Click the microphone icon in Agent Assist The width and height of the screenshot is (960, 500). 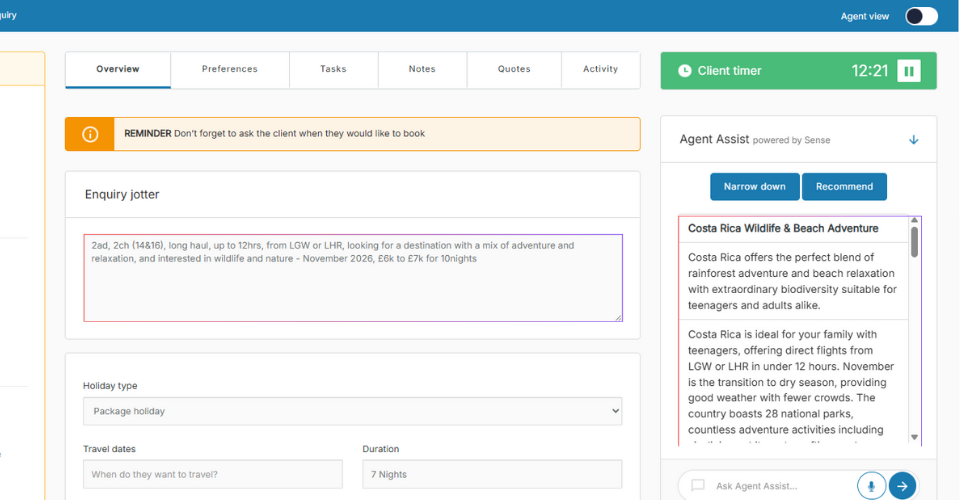click(870, 486)
